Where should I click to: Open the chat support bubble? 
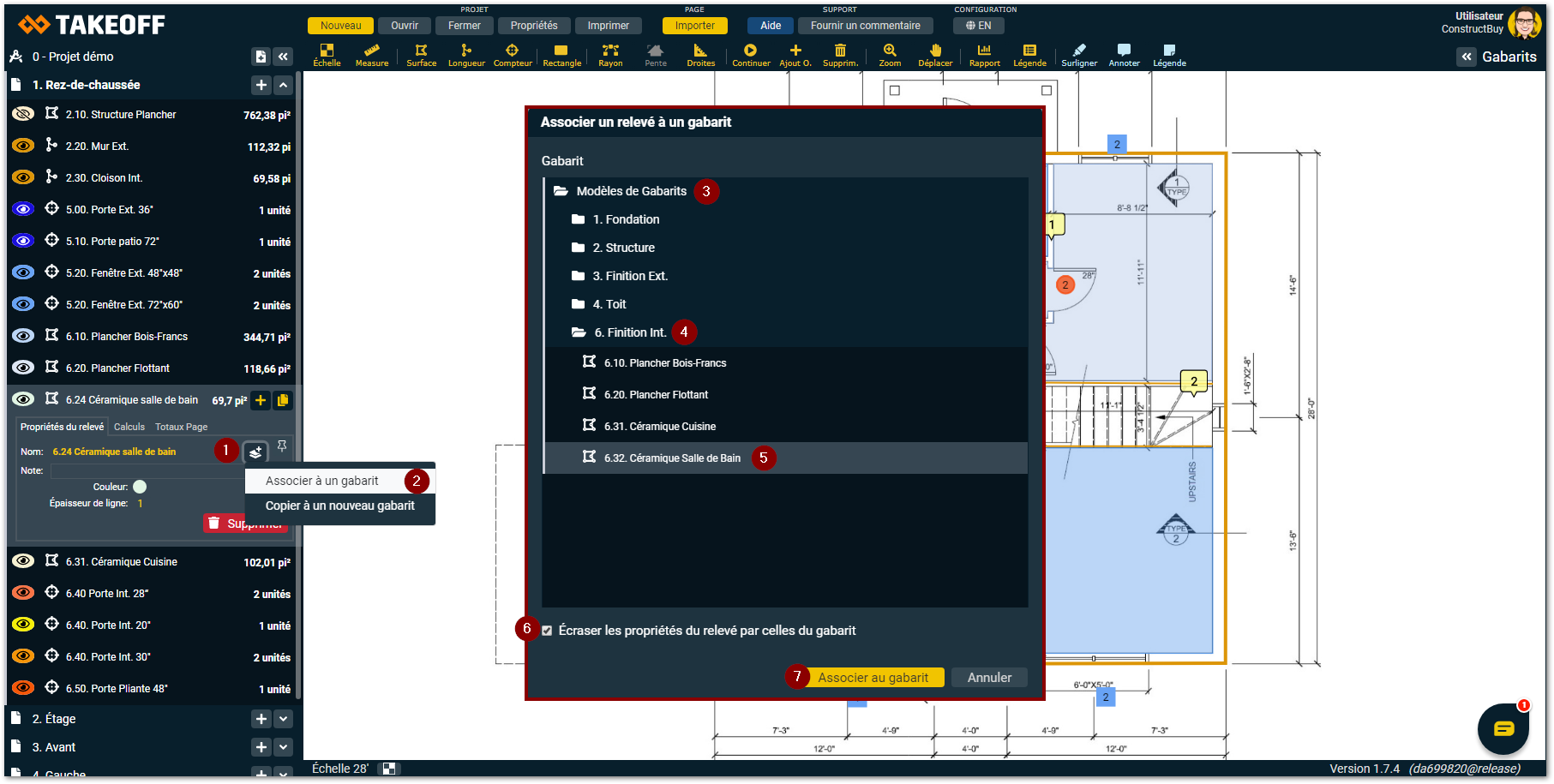click(1503, 728)
